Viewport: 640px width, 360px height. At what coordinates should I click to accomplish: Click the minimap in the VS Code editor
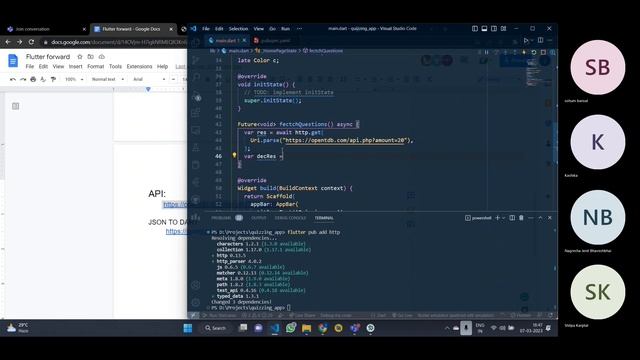[532, 73]
